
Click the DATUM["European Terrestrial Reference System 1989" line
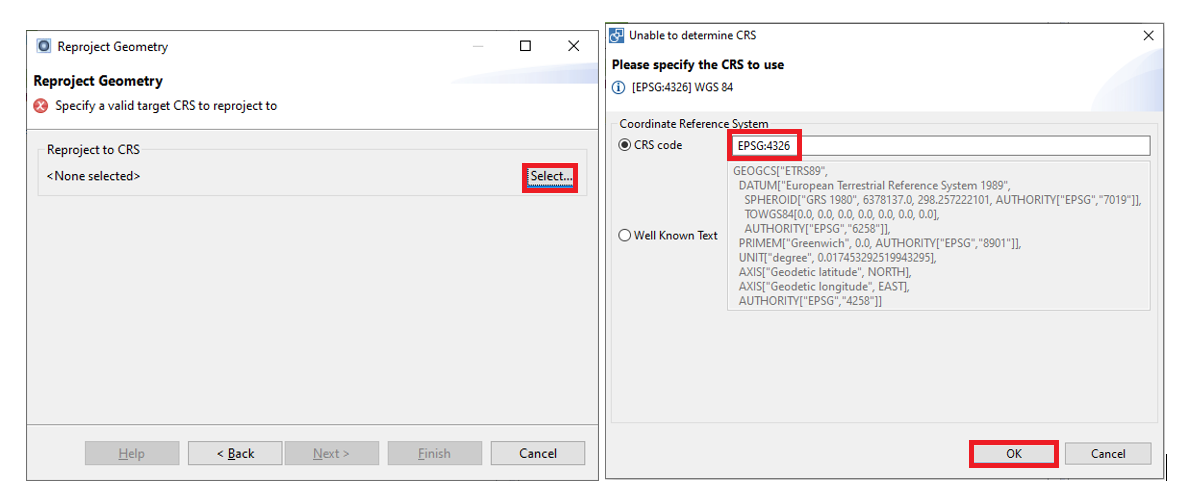click(x=874, y=185)
